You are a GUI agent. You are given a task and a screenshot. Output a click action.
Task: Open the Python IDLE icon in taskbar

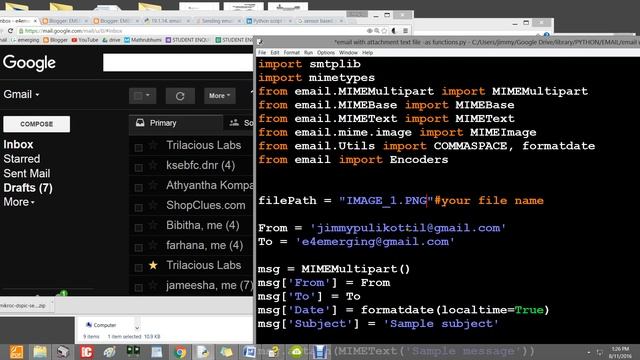[x=203, y=352]
